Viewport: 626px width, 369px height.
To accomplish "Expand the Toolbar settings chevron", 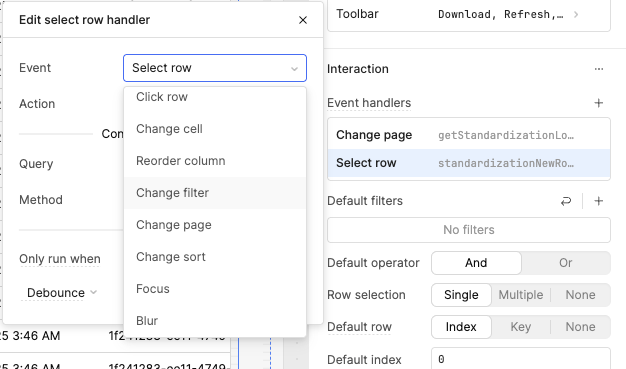I will 576,14.
